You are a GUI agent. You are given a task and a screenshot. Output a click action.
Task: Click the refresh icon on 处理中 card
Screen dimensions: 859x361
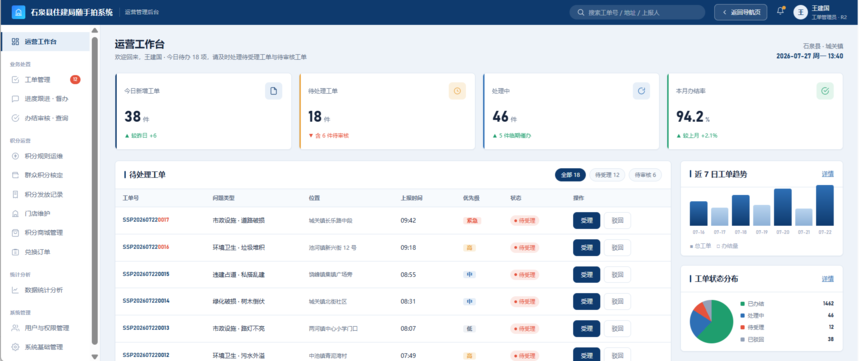(x=642, y=91)
